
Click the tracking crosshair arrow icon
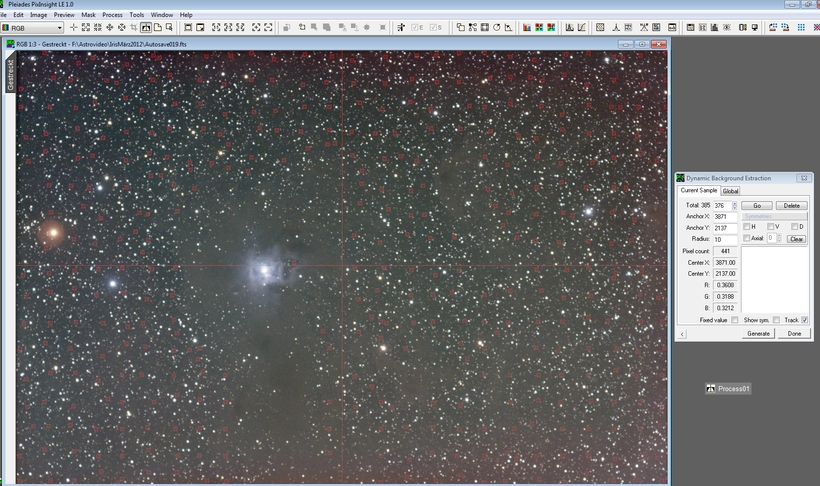click(401, 27)
